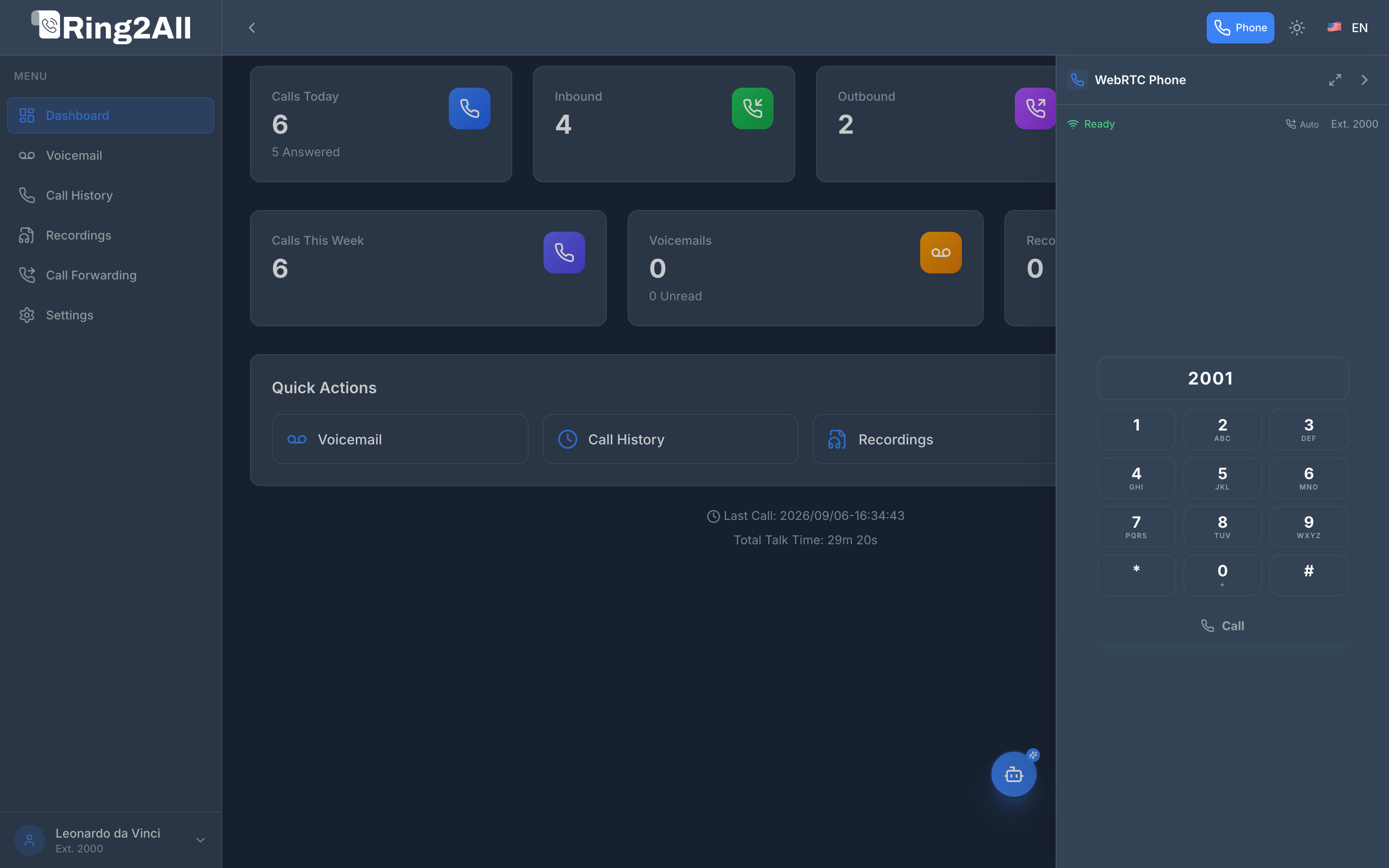Toggle the Auto answer option
The height and width of the screenshot is (868, 1389).
(1302, 124)
